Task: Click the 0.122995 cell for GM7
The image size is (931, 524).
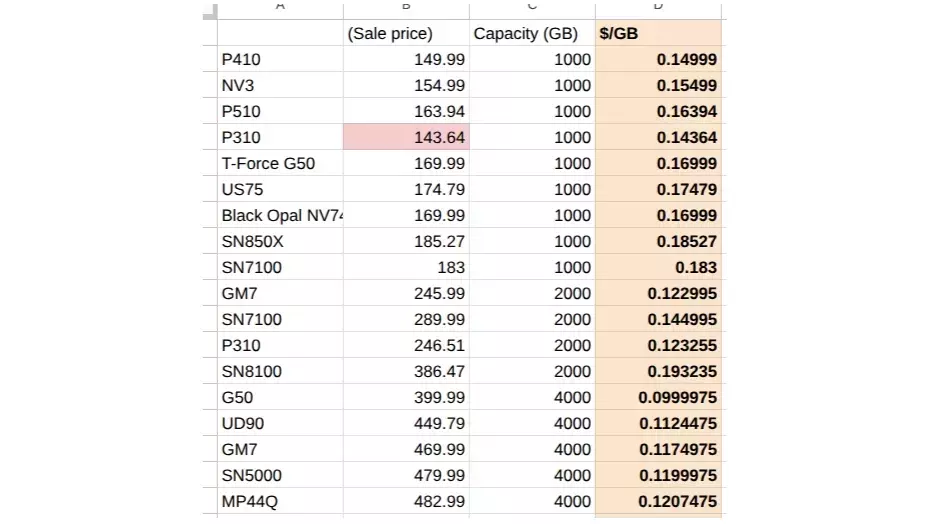Action: [658, 293]
